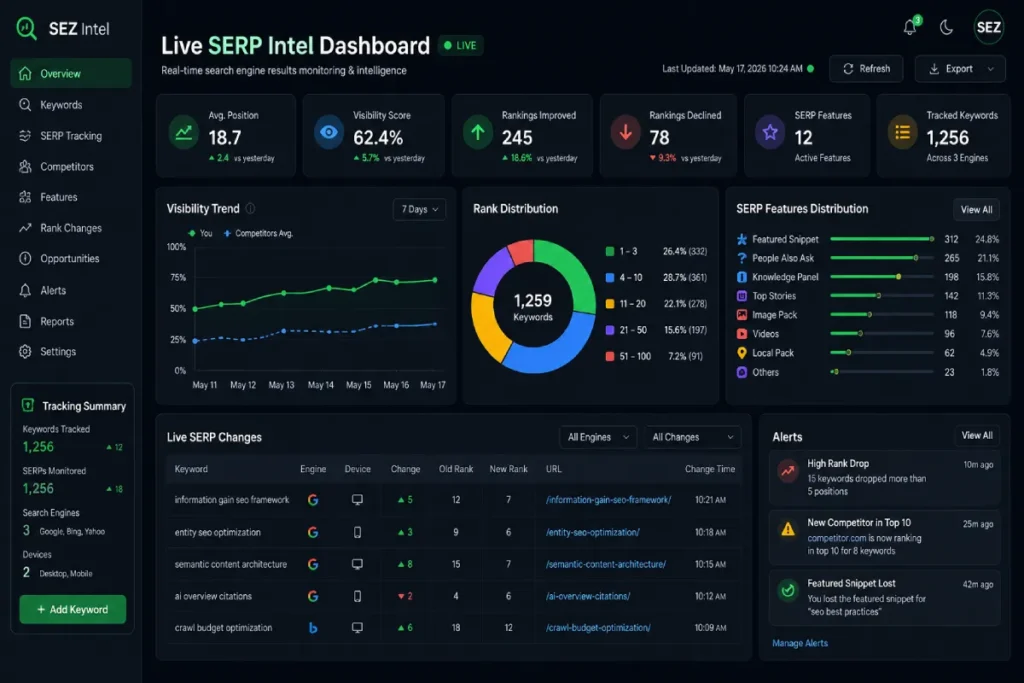Open the Export dropdown
1024x683 pixels.
960,69
